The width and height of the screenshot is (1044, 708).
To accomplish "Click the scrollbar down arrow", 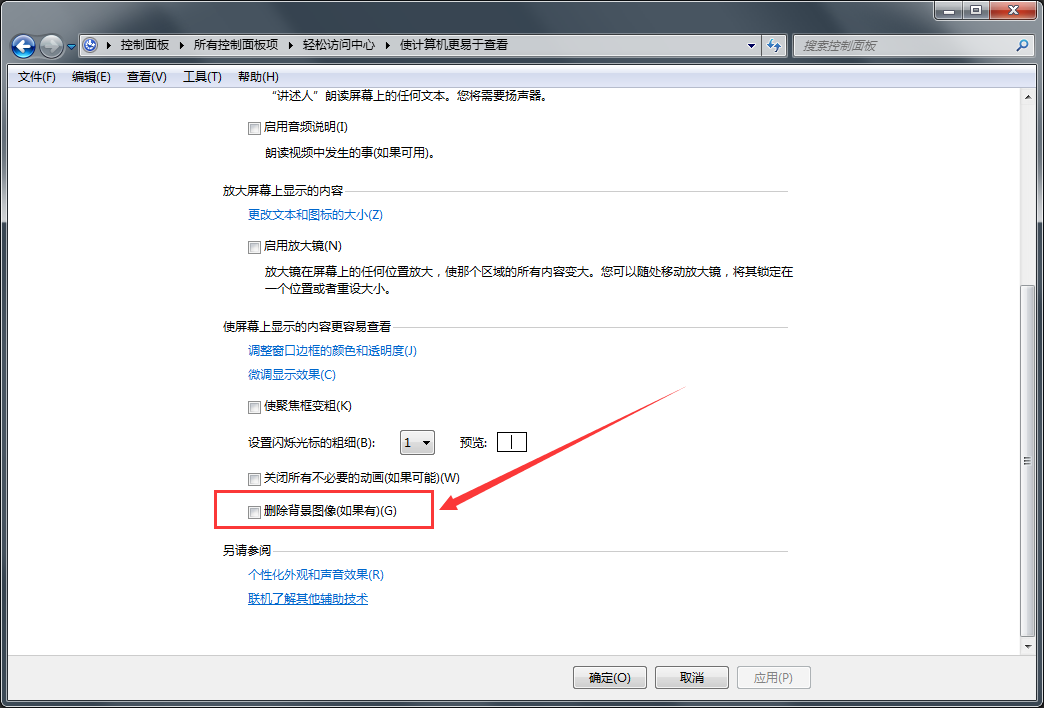I will tap(1027, 645).
